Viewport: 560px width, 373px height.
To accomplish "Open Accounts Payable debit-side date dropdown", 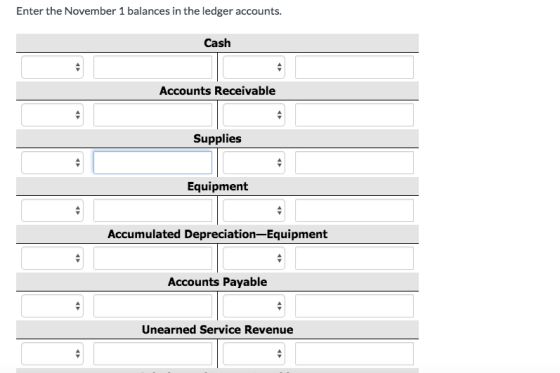I will 52,306.
